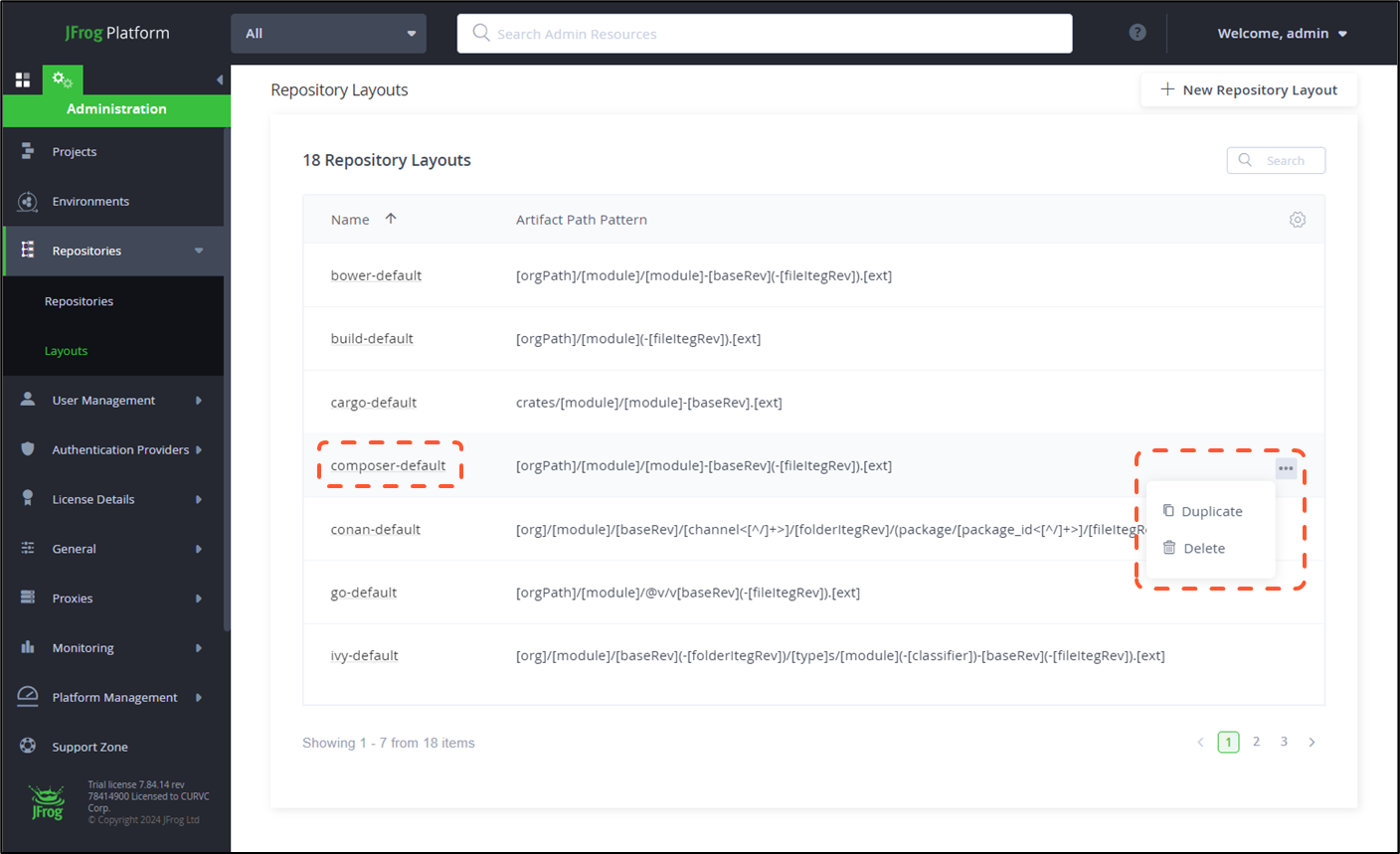Click the magnifier in the layouts search box
Image resolution: width=1400 pixels, height=854 pixels.
coord(1245,160)
